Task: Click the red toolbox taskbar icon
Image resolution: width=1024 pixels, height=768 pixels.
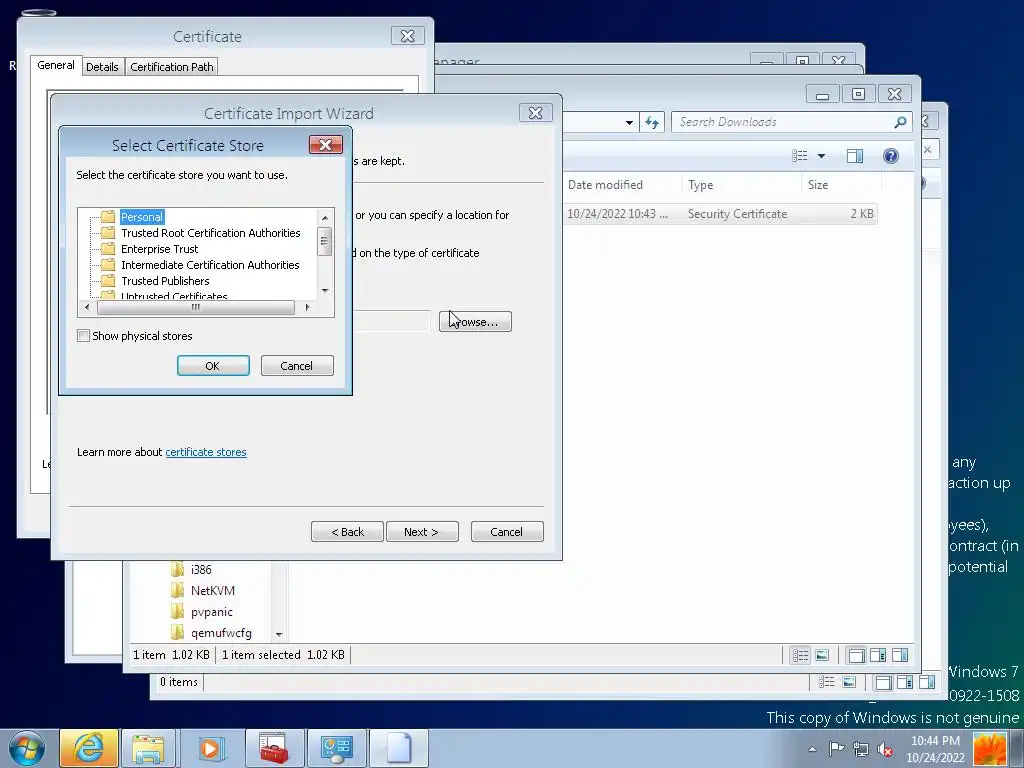Action: click(274, 748)
